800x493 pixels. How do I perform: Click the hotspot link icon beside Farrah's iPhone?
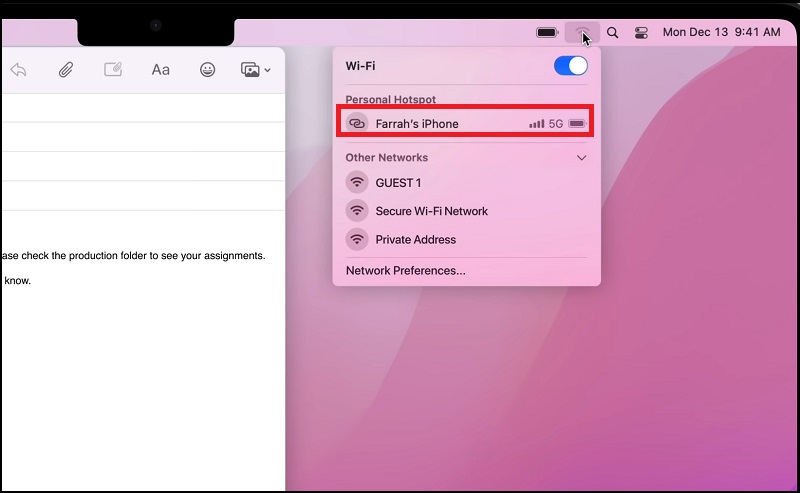[357, 124]
